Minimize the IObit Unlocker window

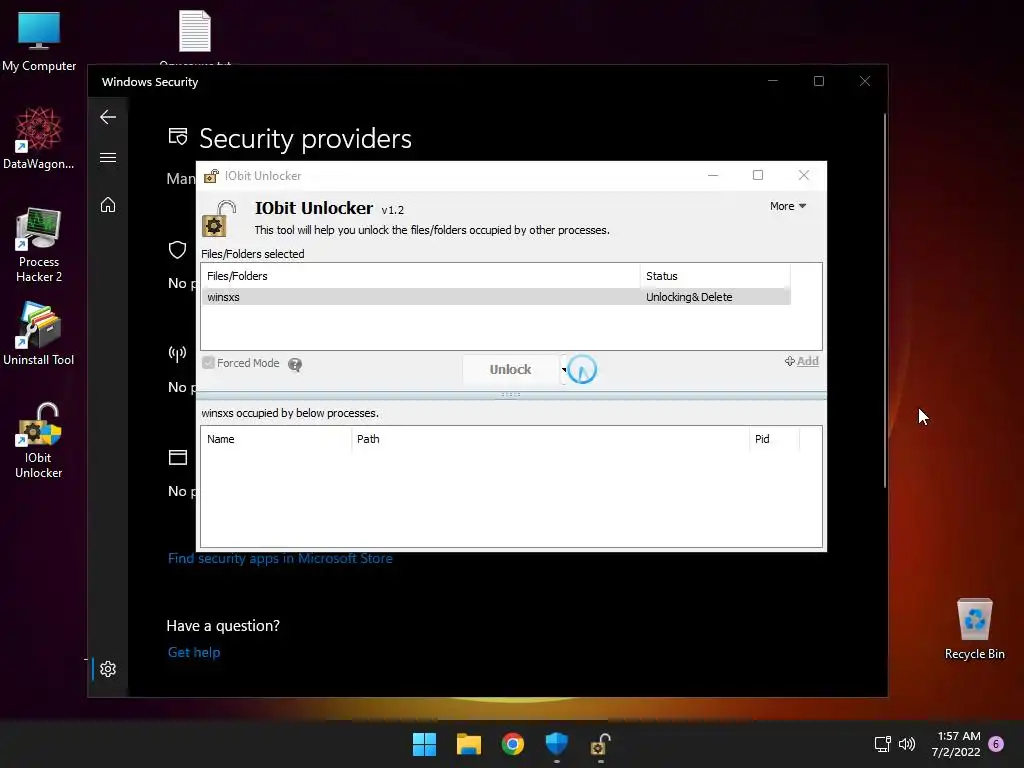[x=713, y=176]
